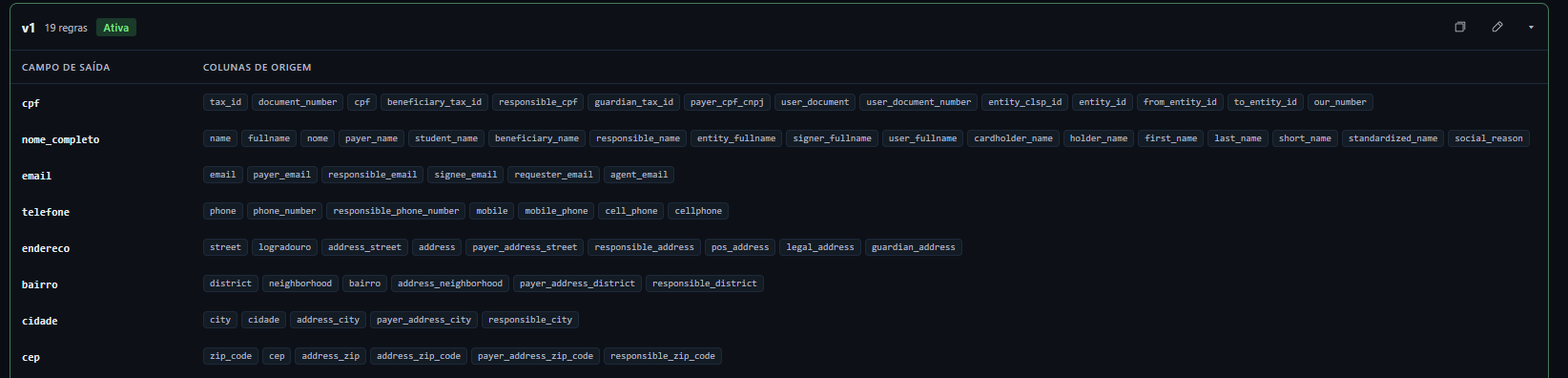
Task: Click the social_reason tag
Action: tap(1489, 138)
